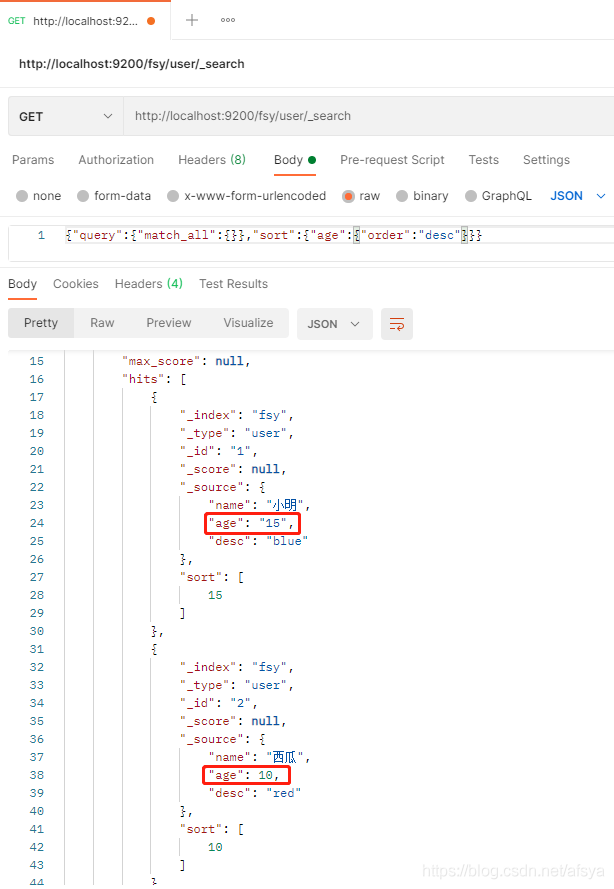Image resolution: width=614 pixels, height=889 pixels.
Task: Select the raw body type radio
Action: (349, 196)
